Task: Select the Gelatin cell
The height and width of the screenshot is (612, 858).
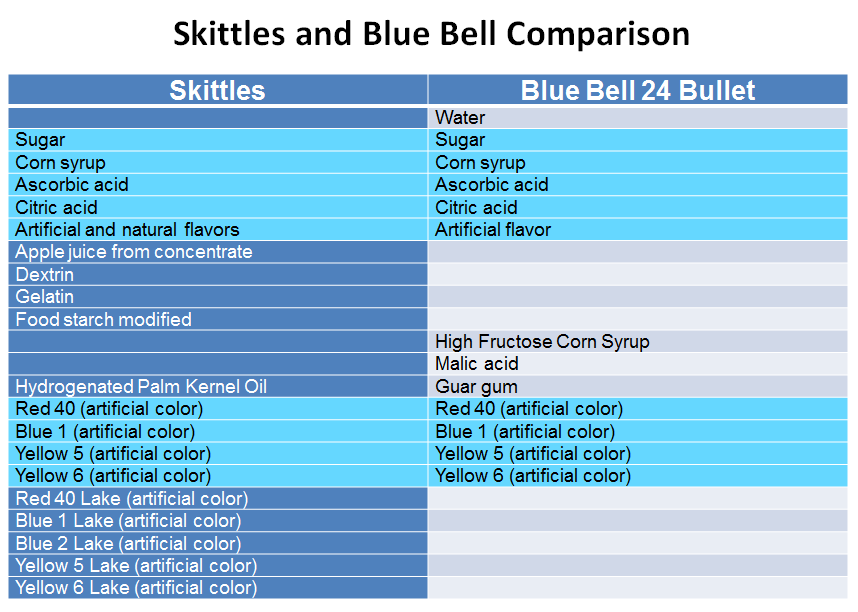Action: click(x=218, y=297)
